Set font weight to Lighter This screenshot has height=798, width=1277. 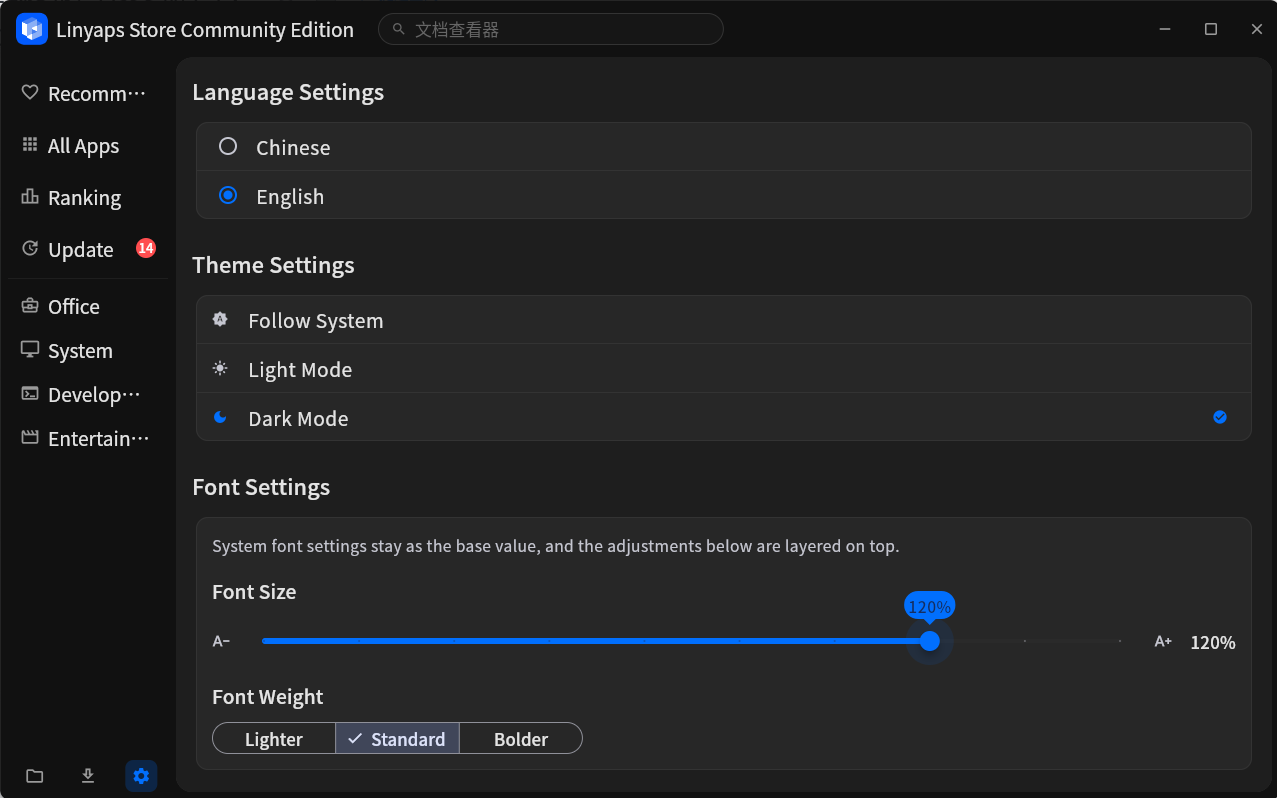274,739
